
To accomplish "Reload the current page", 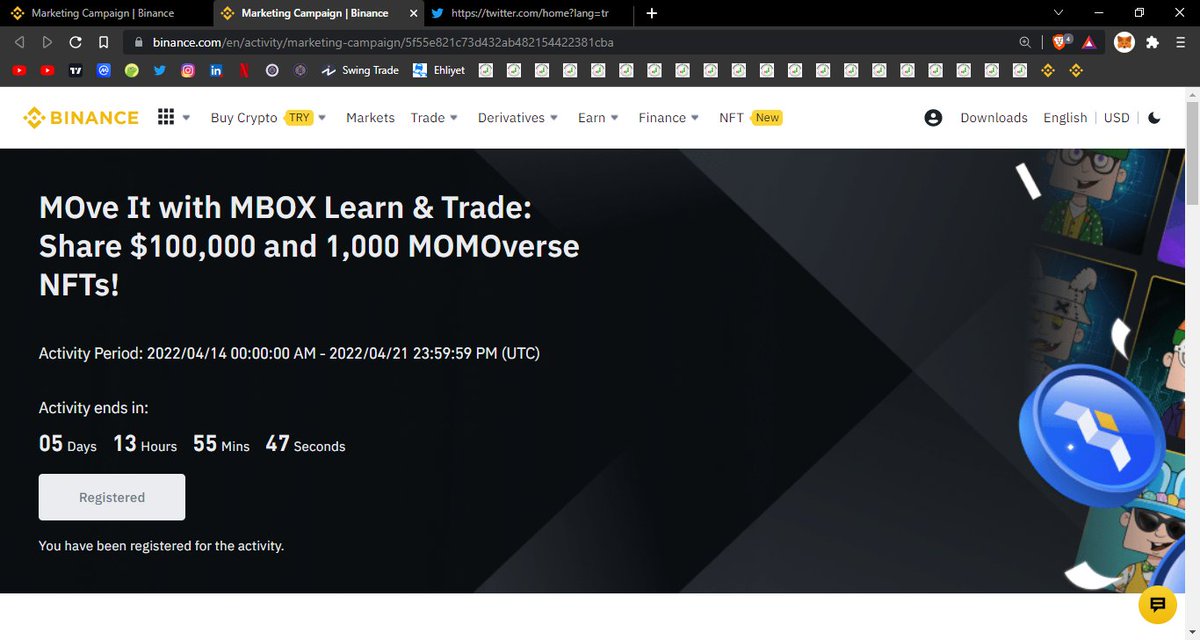I will tap(75, 42).
